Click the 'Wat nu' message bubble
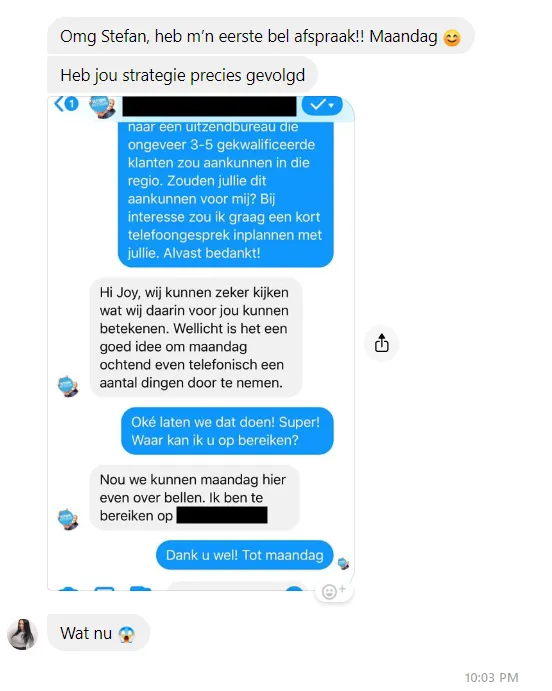552x691 pixels. [x=98, y=633]
